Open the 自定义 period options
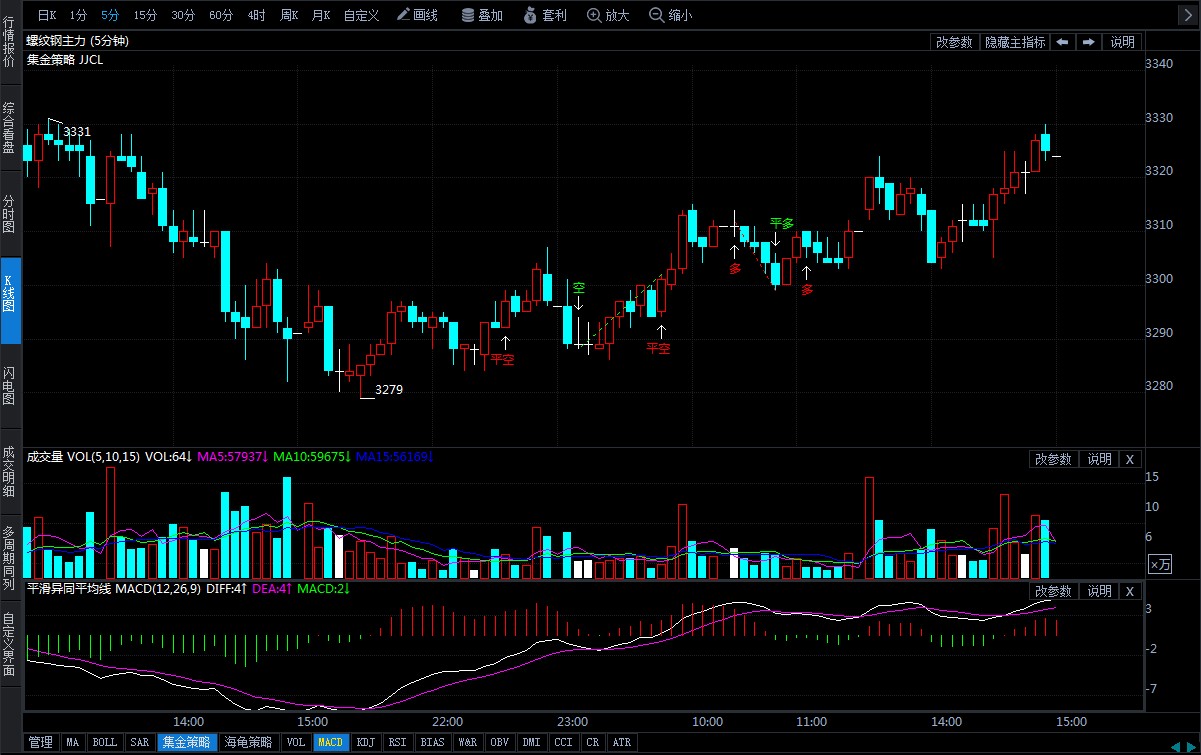This screenshot has width=1201, height=755. [361, 15]
